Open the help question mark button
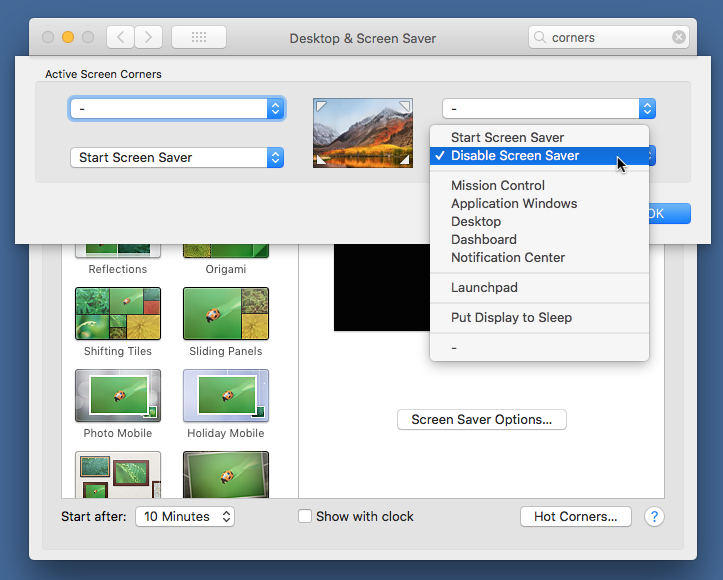This screenshot has width=723, height=580. point(654,517)
